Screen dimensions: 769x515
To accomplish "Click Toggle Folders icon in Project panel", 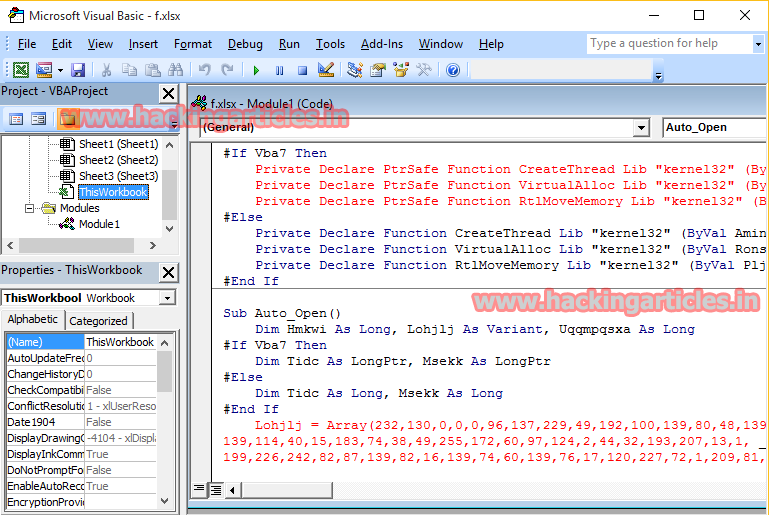I will (67, 119).
